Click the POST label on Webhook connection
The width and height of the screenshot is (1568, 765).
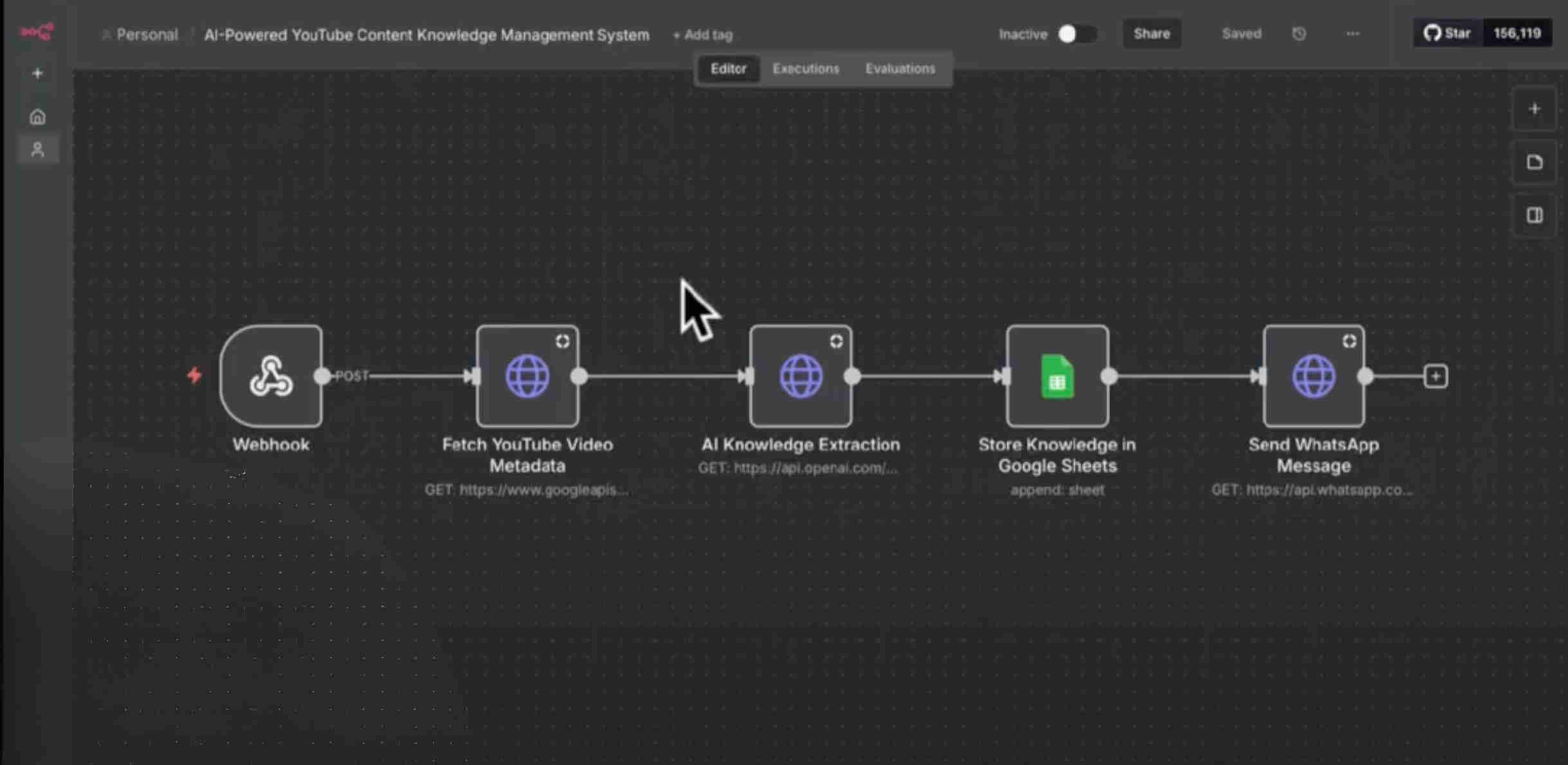click(352, 376)
